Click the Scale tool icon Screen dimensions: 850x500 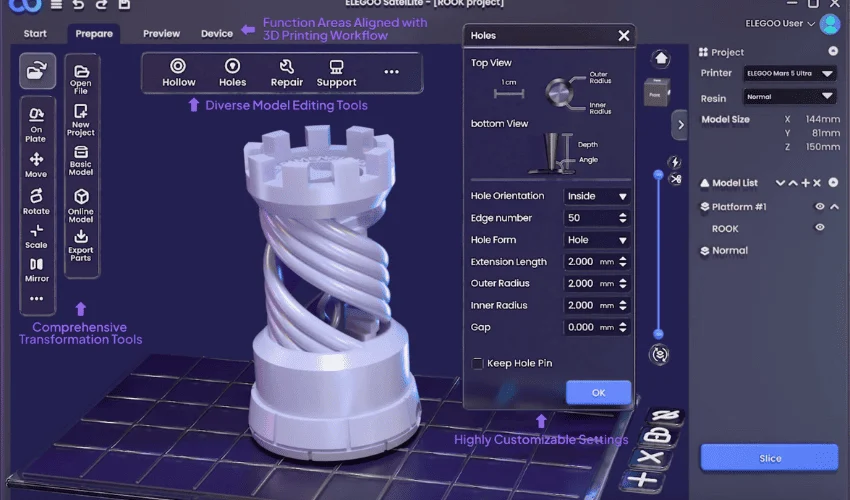(37, 235)
